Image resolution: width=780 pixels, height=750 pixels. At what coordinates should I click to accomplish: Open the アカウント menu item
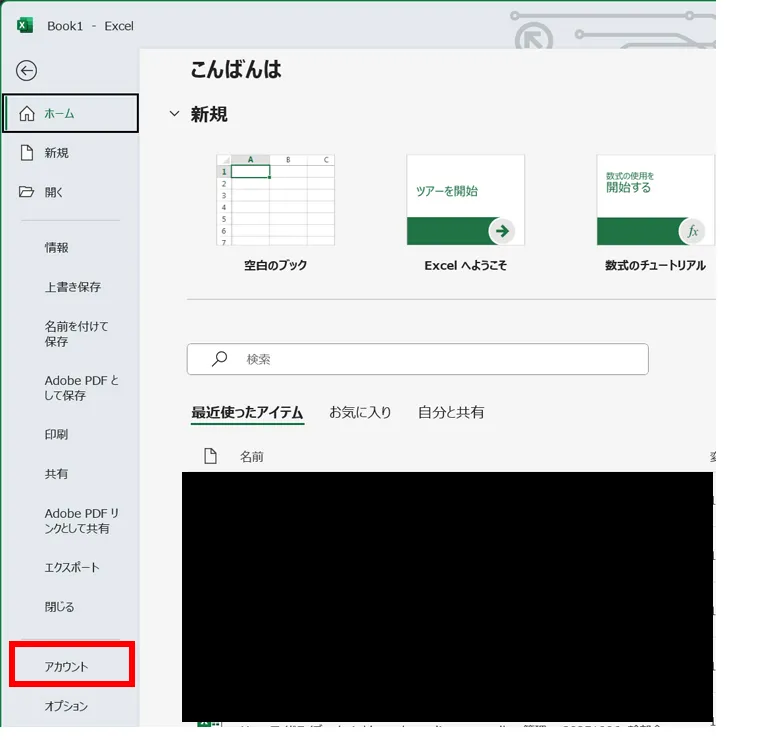coord(67,667)
